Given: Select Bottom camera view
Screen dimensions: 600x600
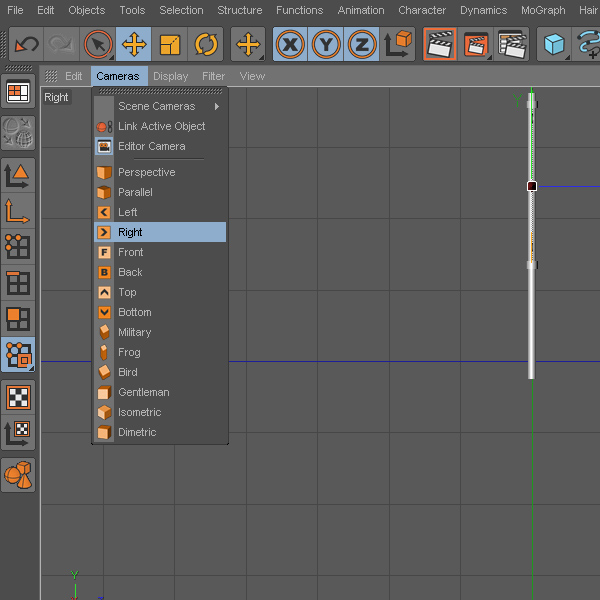Looking at the screenshot, I should 160,312.
